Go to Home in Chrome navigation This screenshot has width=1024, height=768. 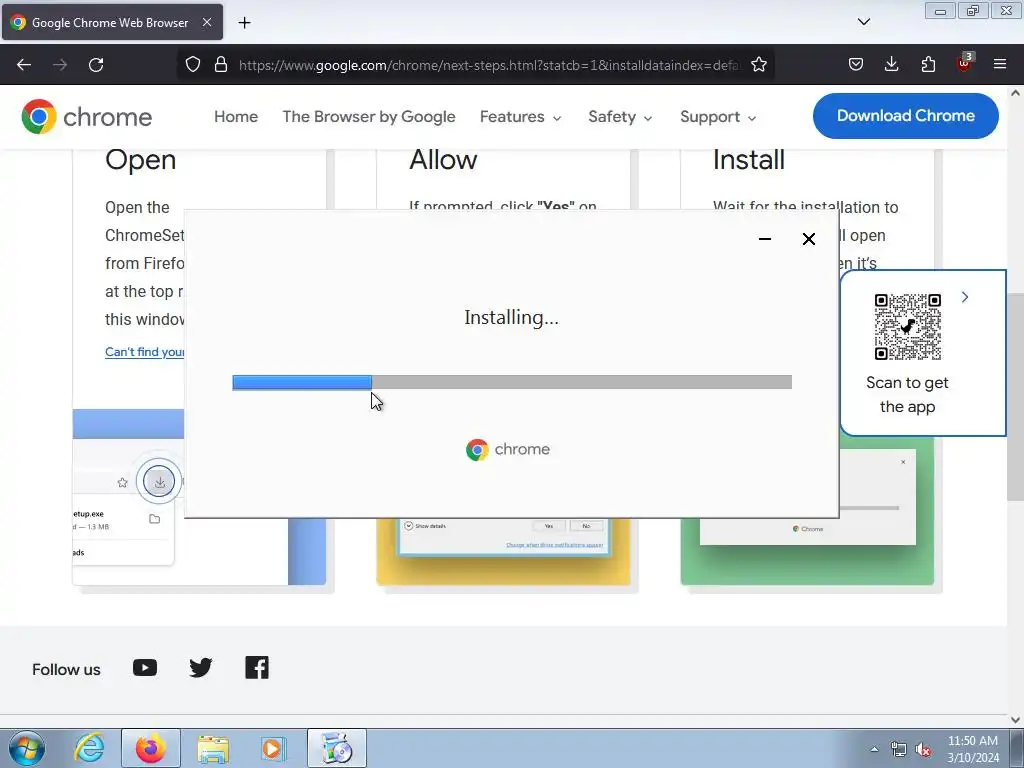click(x=236, y=117)
